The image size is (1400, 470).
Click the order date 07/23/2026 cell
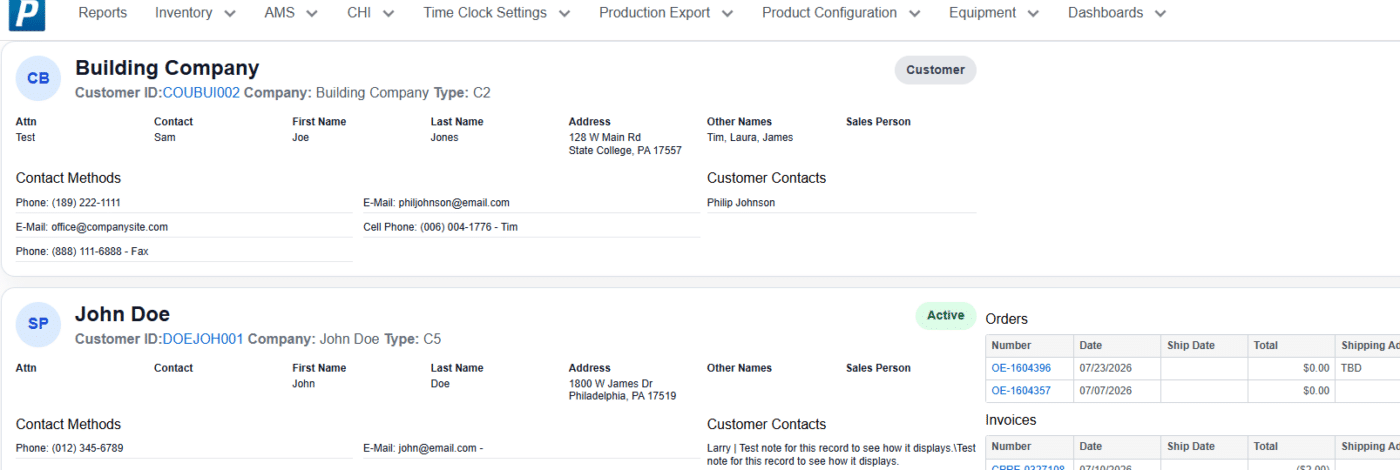click(x=1116, y=368)
